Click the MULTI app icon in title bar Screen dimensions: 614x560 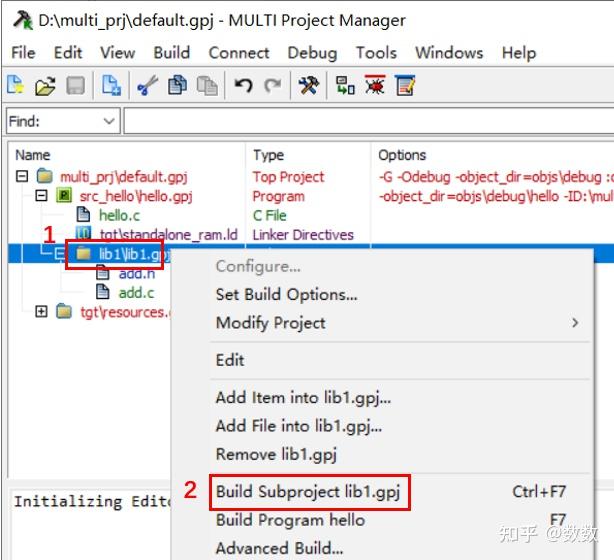click(x=23, y=20)
